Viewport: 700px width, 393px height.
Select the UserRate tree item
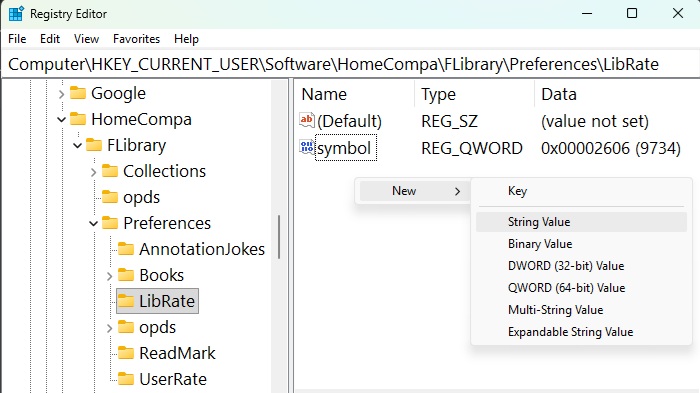173,379
